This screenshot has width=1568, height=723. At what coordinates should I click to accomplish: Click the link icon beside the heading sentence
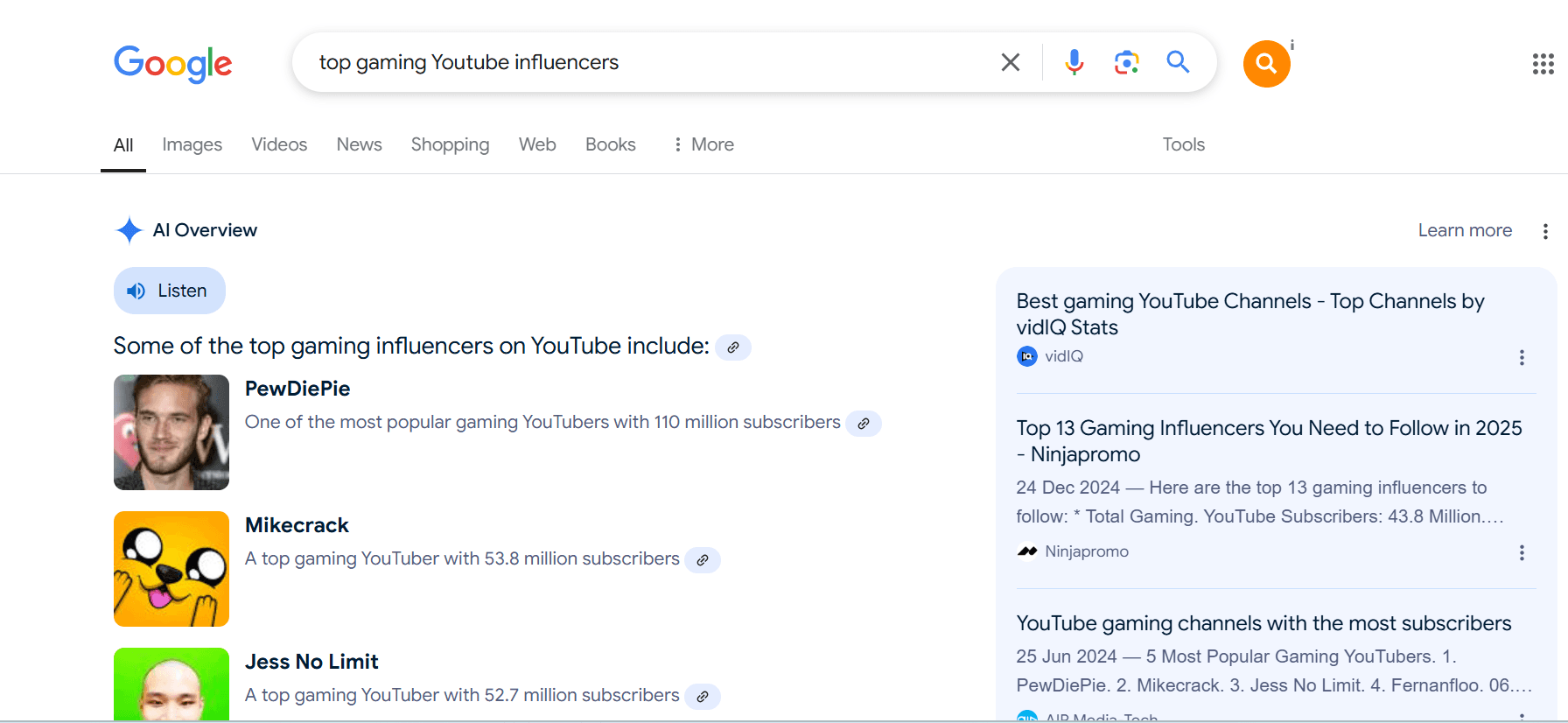[733, 347]
